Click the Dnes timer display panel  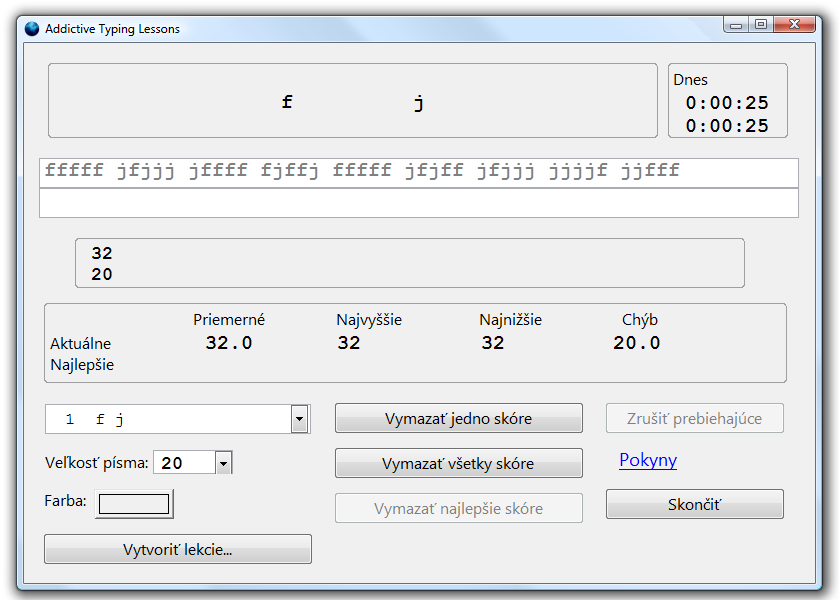[728, 101]
